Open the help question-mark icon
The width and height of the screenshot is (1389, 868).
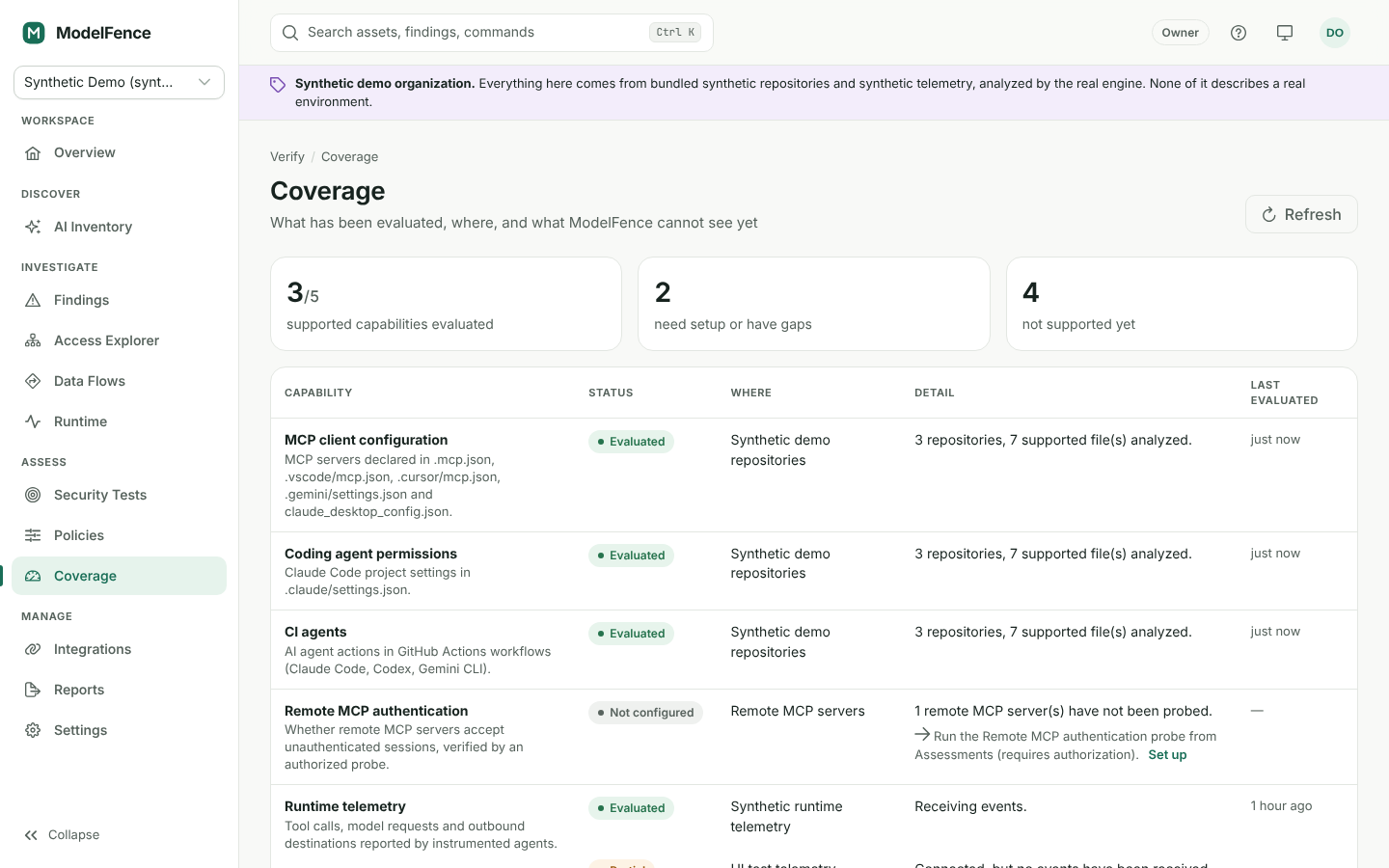pyautogui.click(x=1239, y=33)
